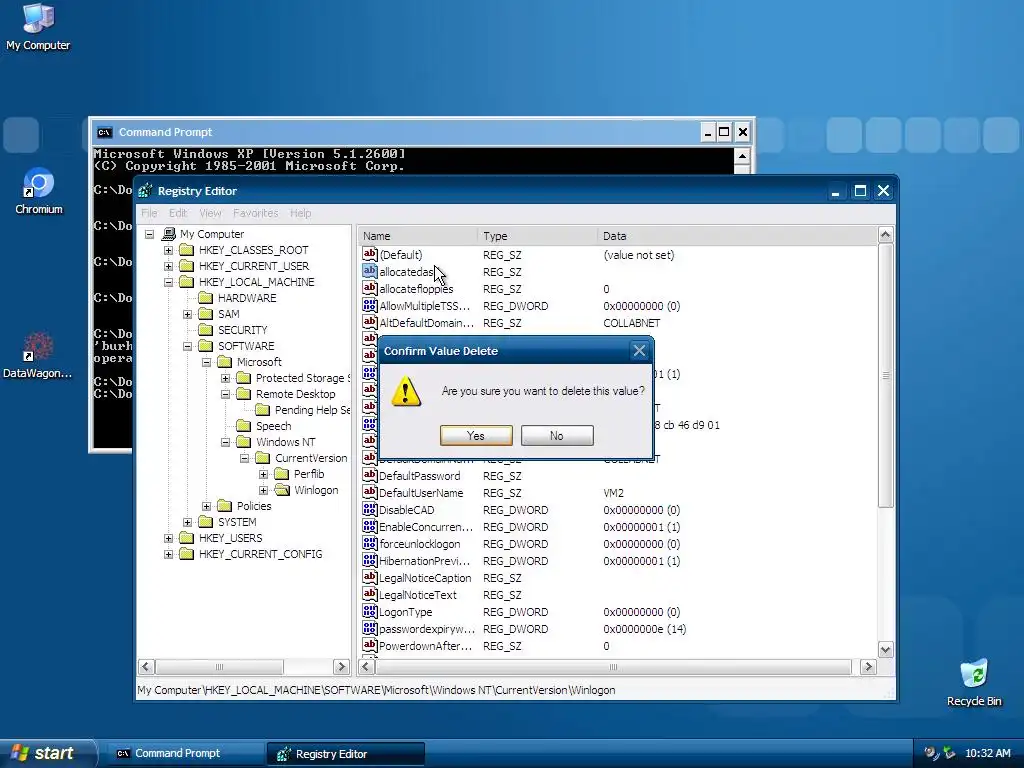1024x768 pixels.
Task: Select the forceunlocklogon DWORD icon
Action: pos(370,543)
